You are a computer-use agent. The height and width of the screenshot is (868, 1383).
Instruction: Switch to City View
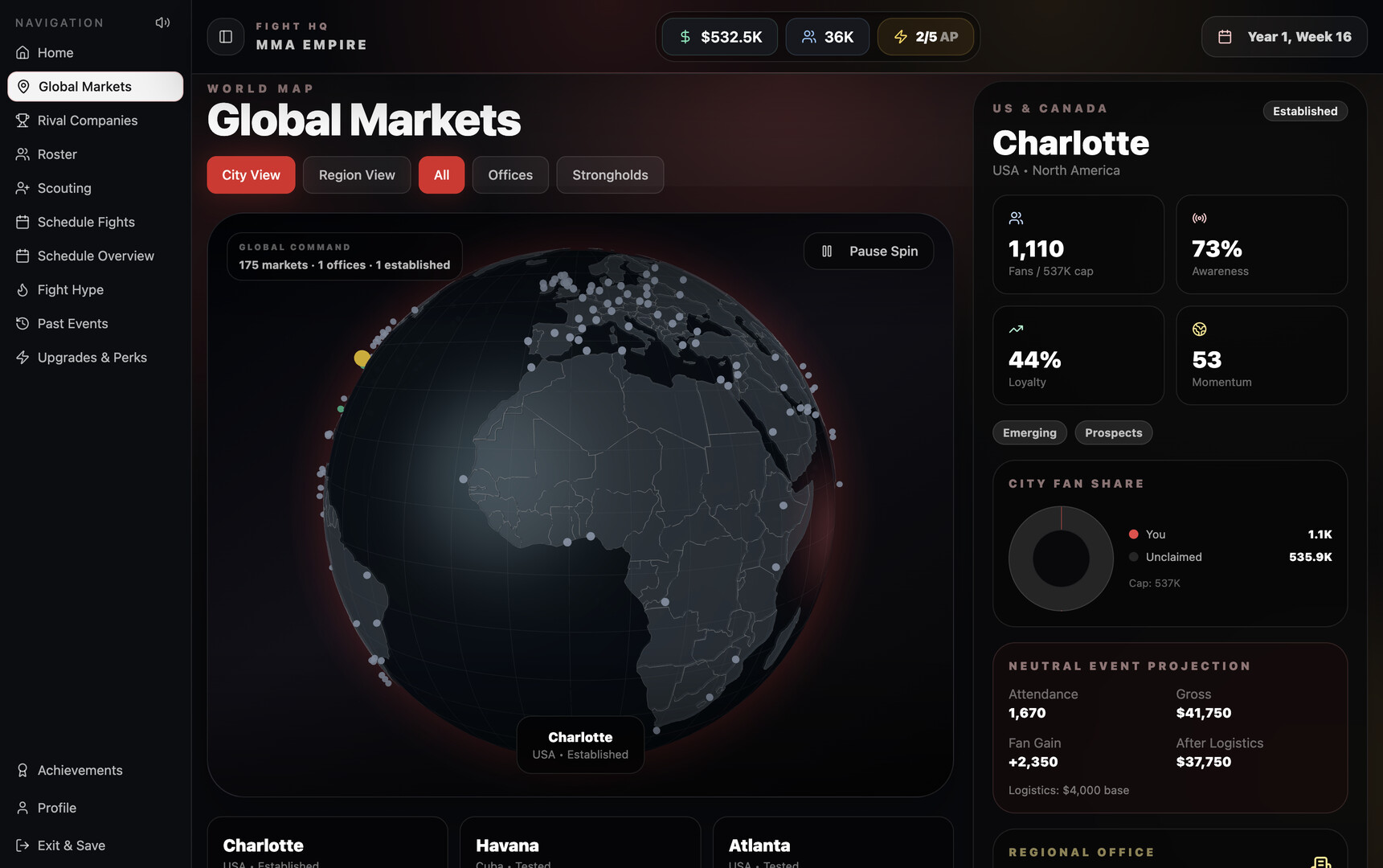(x=251, y=175)
